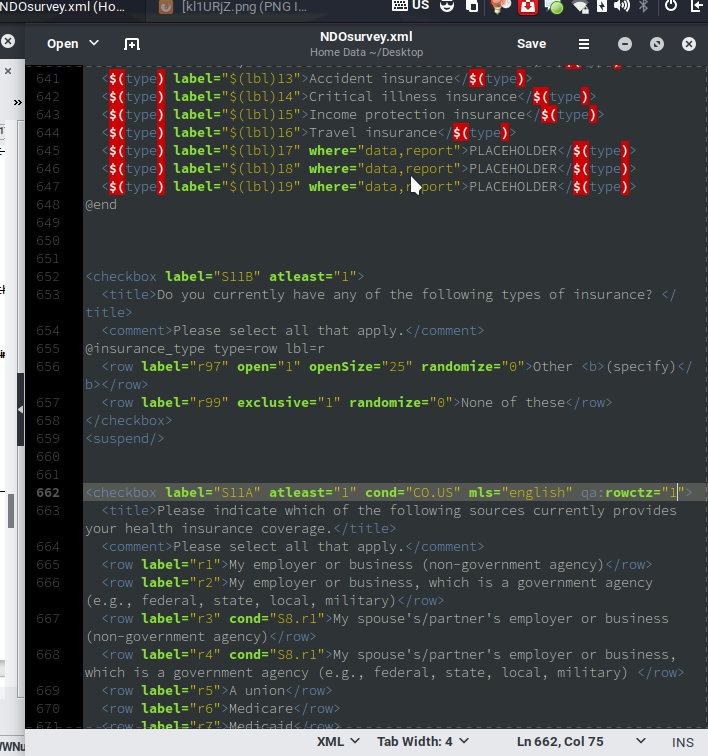Click PLACEHOLDER text on line 645
708x756 pixels.
[x=513, y=150]
